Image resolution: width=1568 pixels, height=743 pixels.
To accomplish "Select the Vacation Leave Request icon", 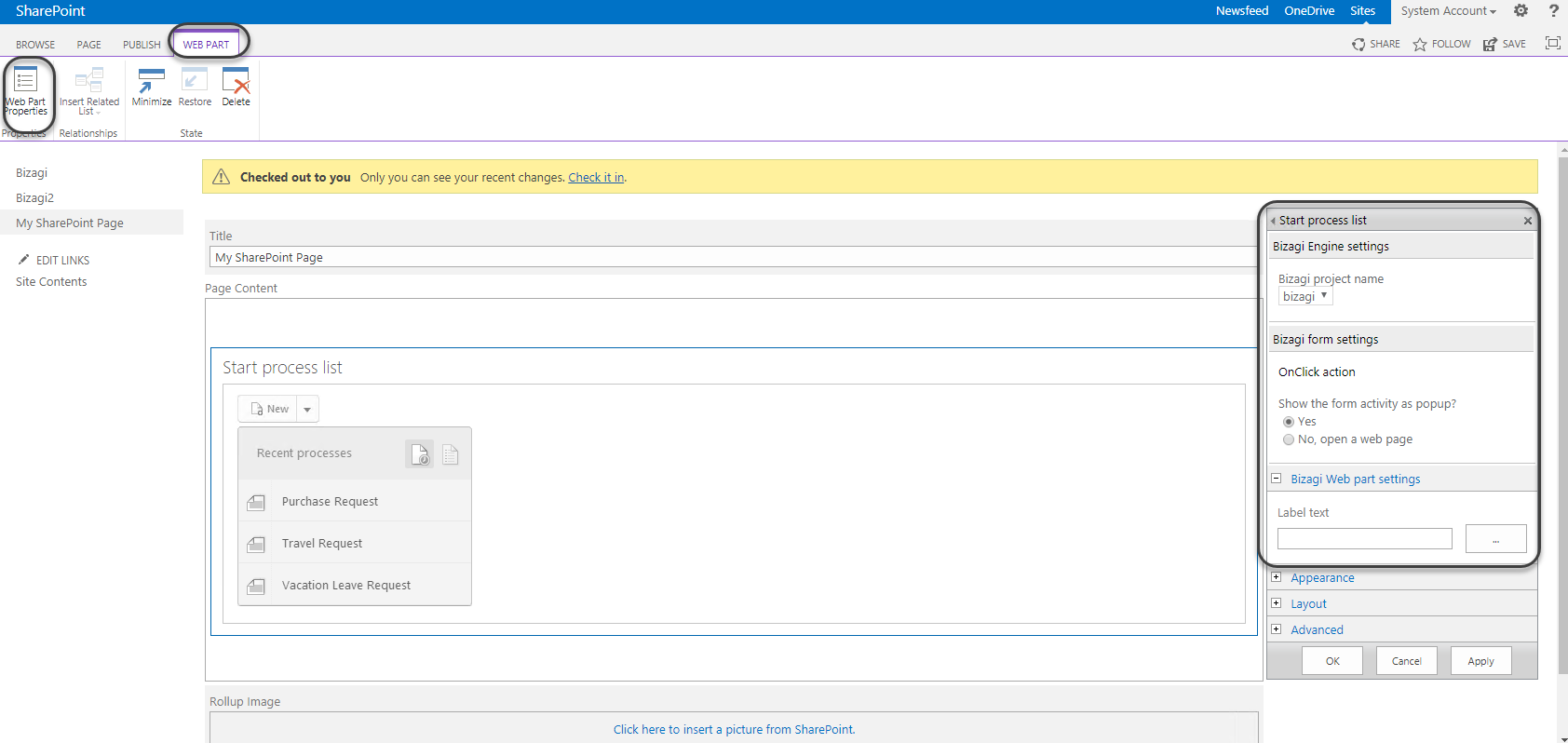I will coord(256,587).
